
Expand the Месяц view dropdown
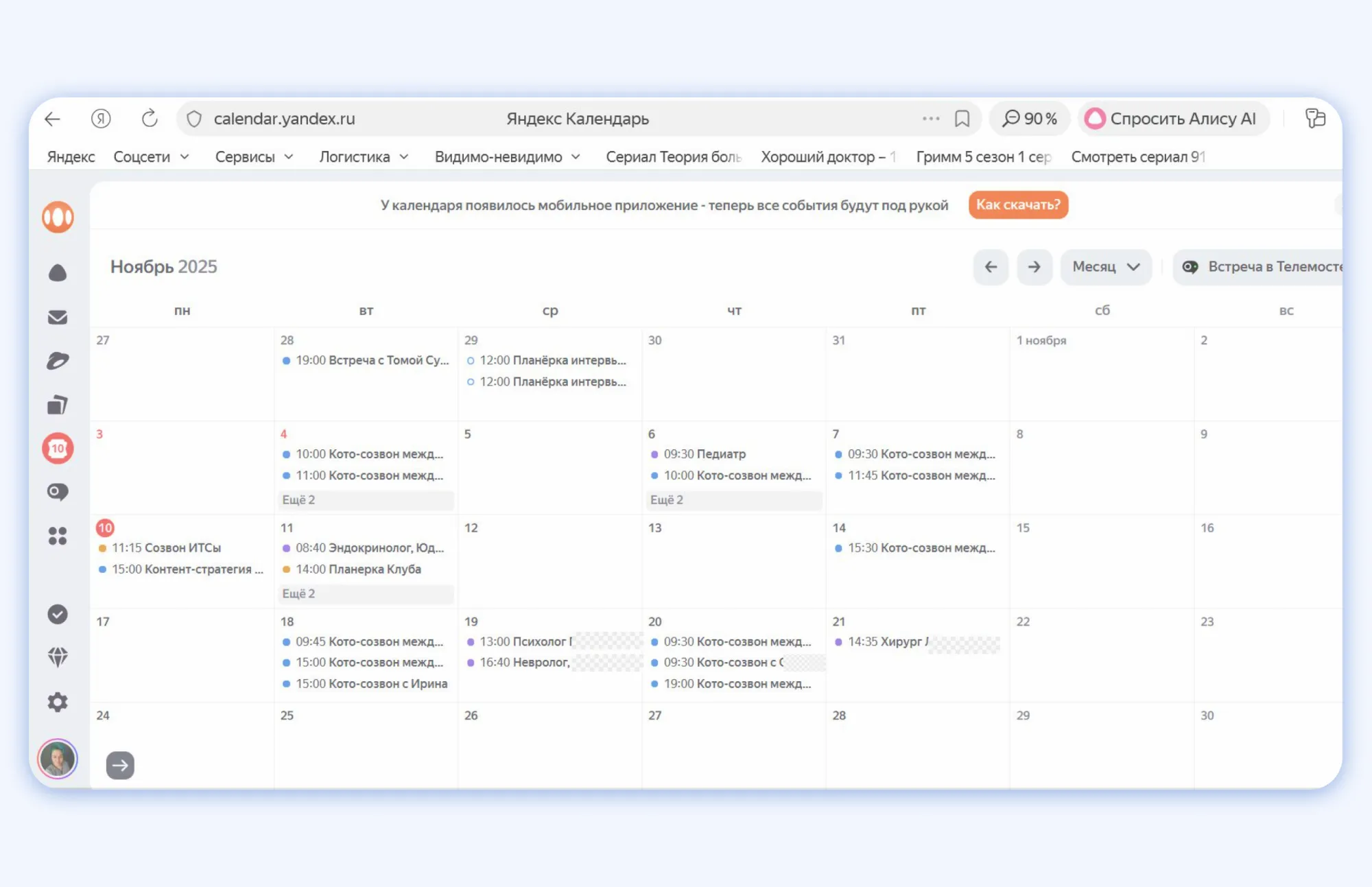point(1106,267)
